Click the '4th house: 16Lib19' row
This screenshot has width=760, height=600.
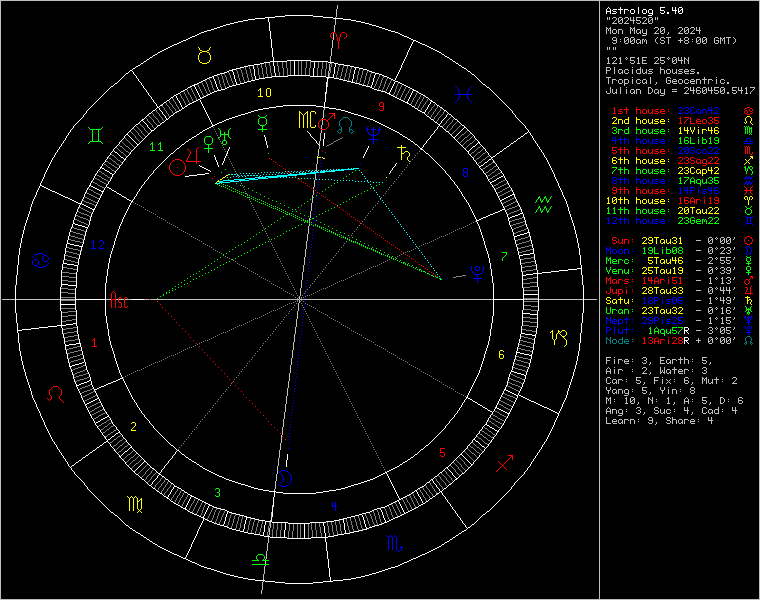point(680,141)
